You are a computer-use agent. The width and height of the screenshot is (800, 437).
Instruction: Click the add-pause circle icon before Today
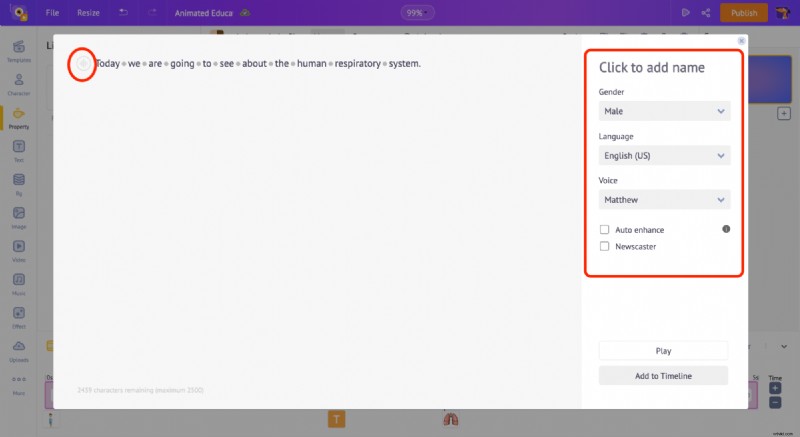coord(83,63)
